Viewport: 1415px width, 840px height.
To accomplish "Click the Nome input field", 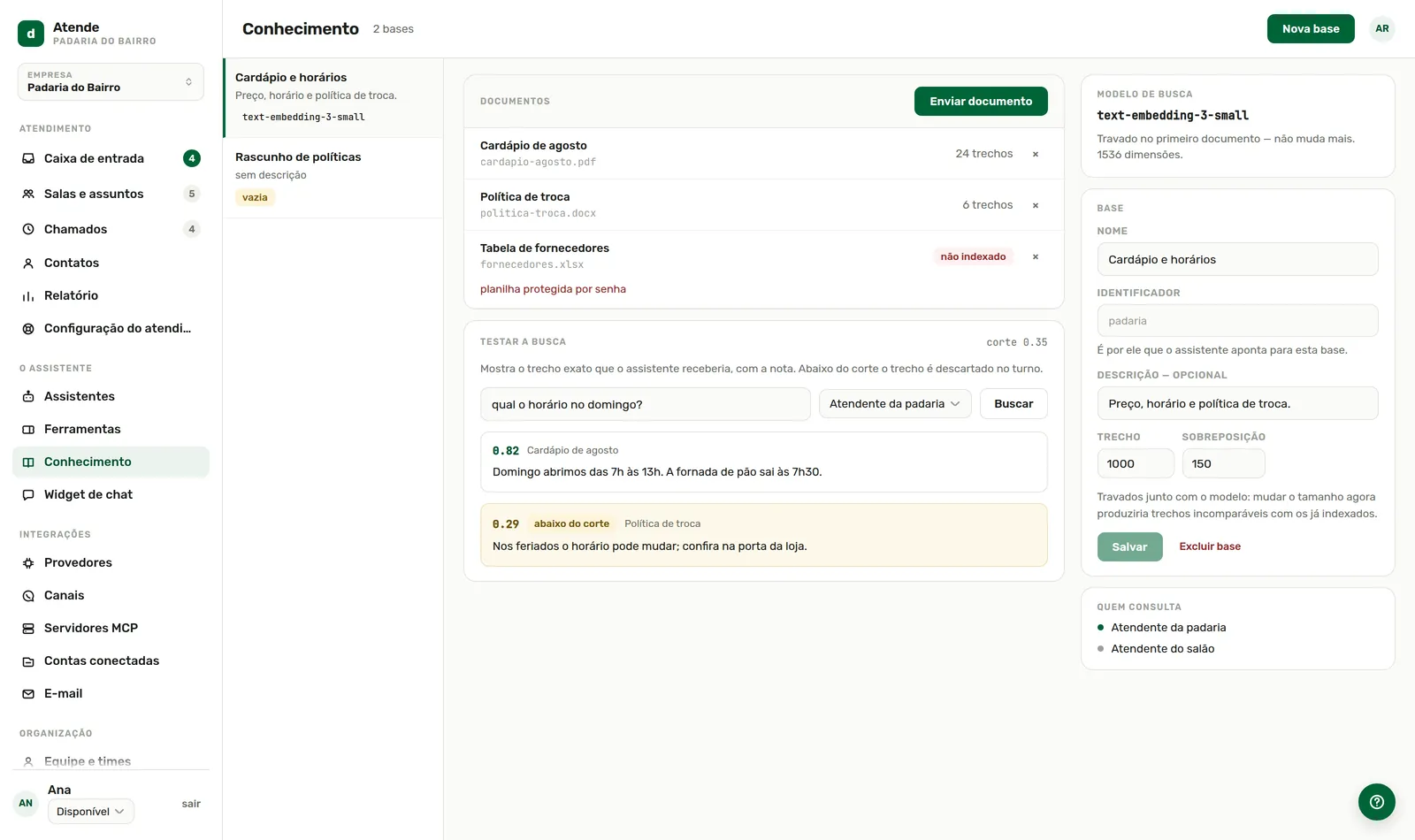I will [1237, 259].
